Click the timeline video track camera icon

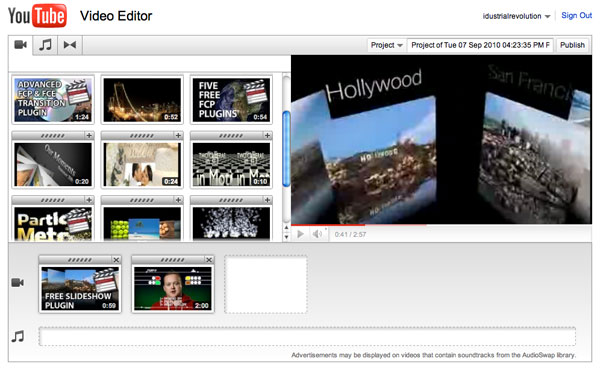[18, 283]
